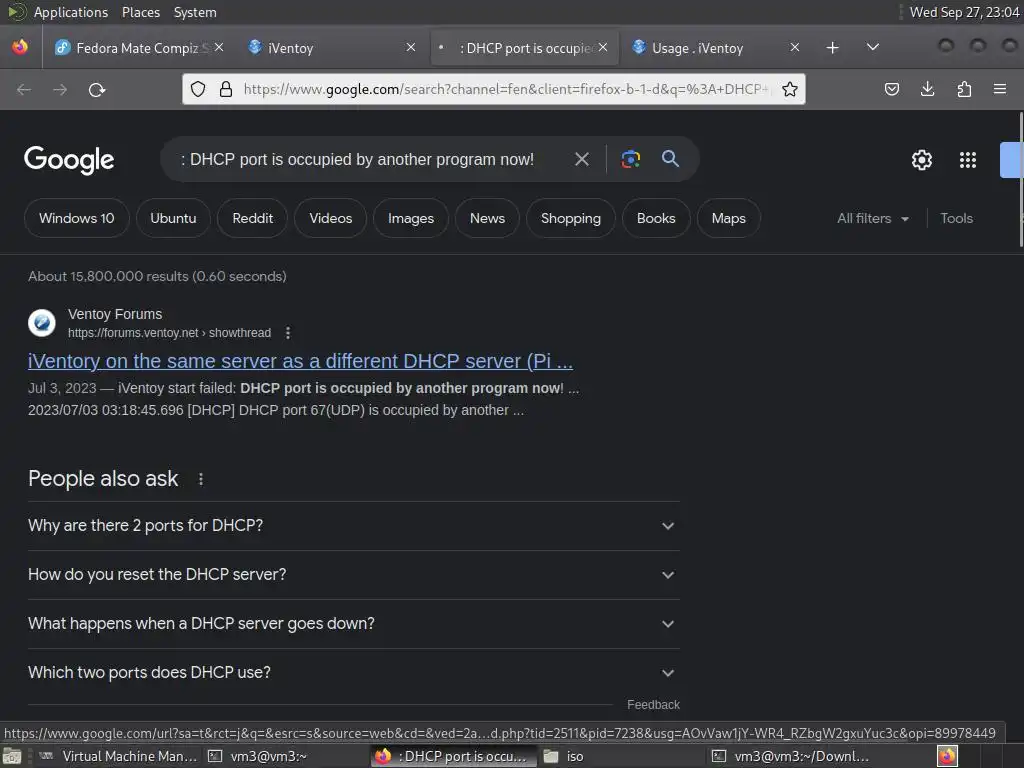
Task: Show Maps results
Action: [728, 218]
